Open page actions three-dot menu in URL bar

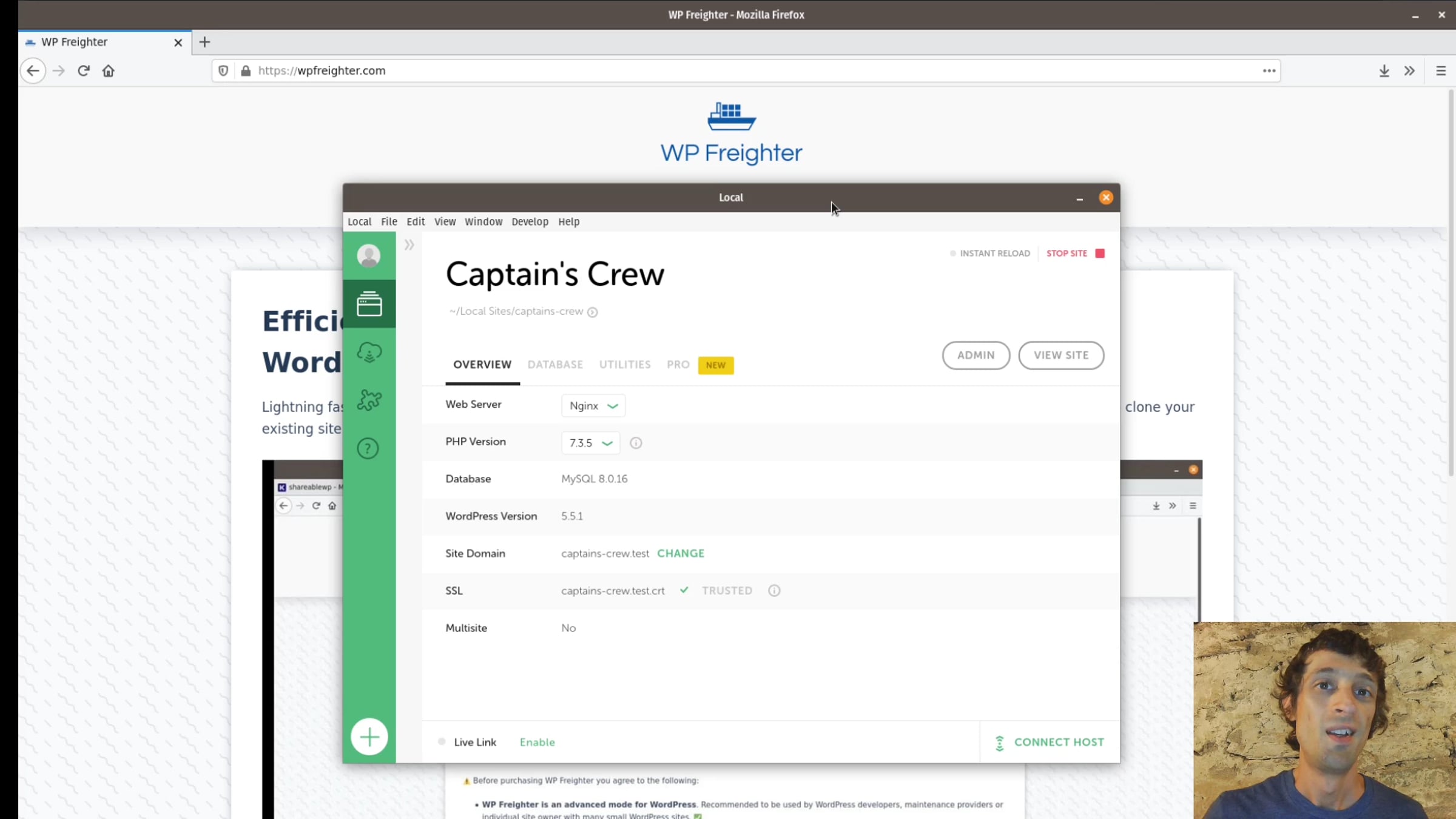click(x=1269, y=70)
